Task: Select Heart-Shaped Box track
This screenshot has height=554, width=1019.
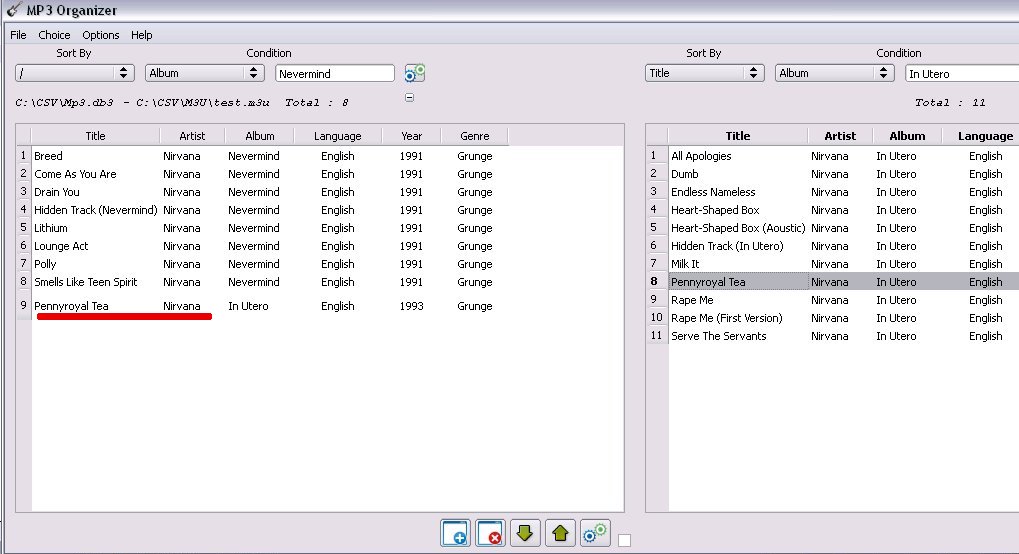Action: 715,210
